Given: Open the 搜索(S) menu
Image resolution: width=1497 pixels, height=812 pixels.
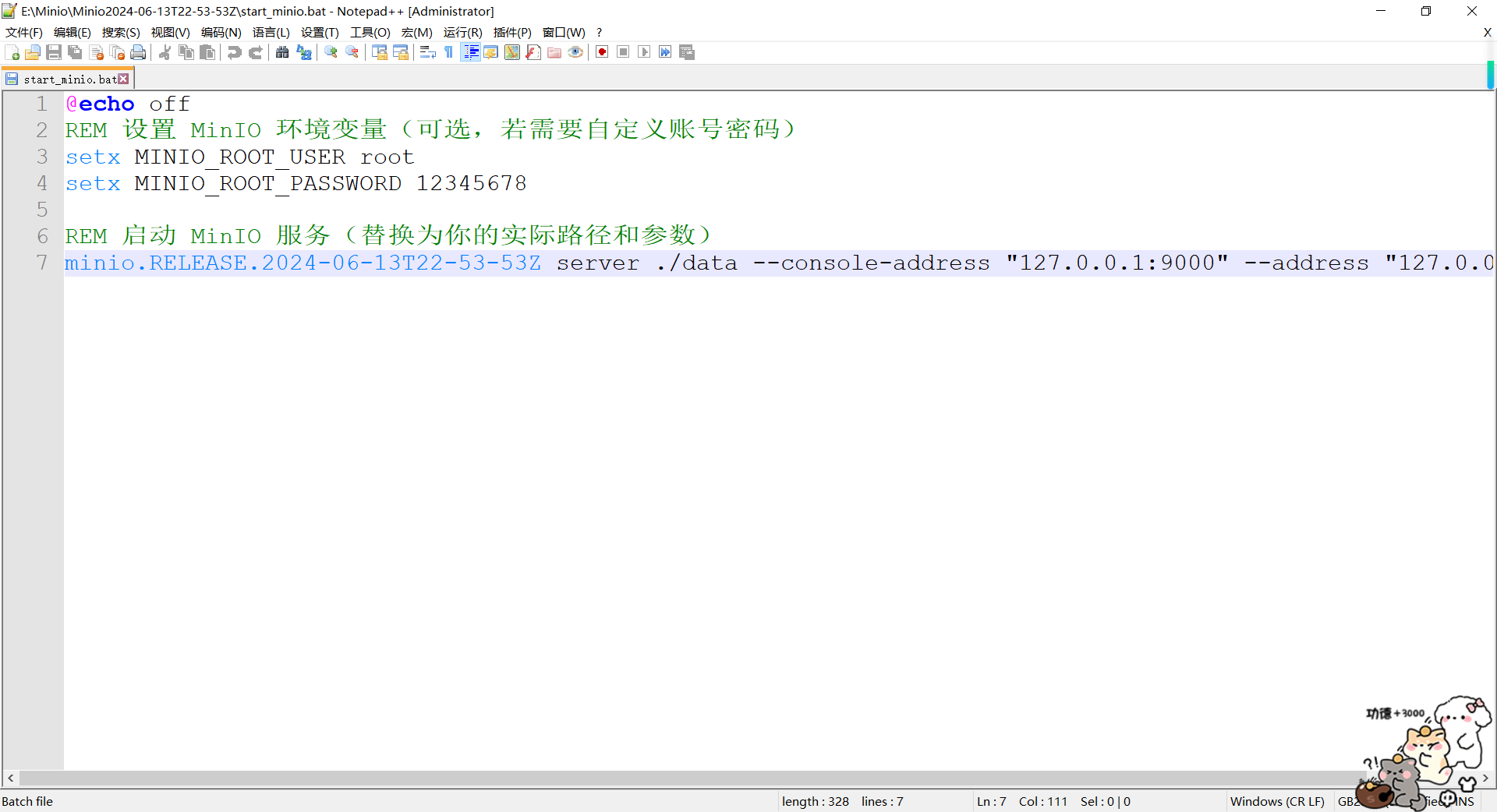Looking at the screenshot, I should [x=121, y=32].
